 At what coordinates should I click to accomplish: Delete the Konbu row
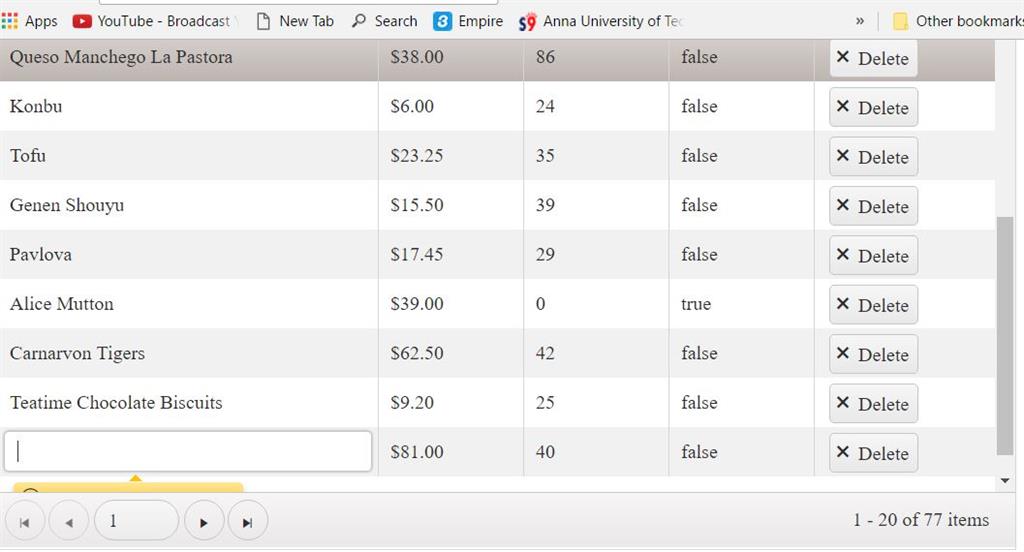[x=873, y=108]
